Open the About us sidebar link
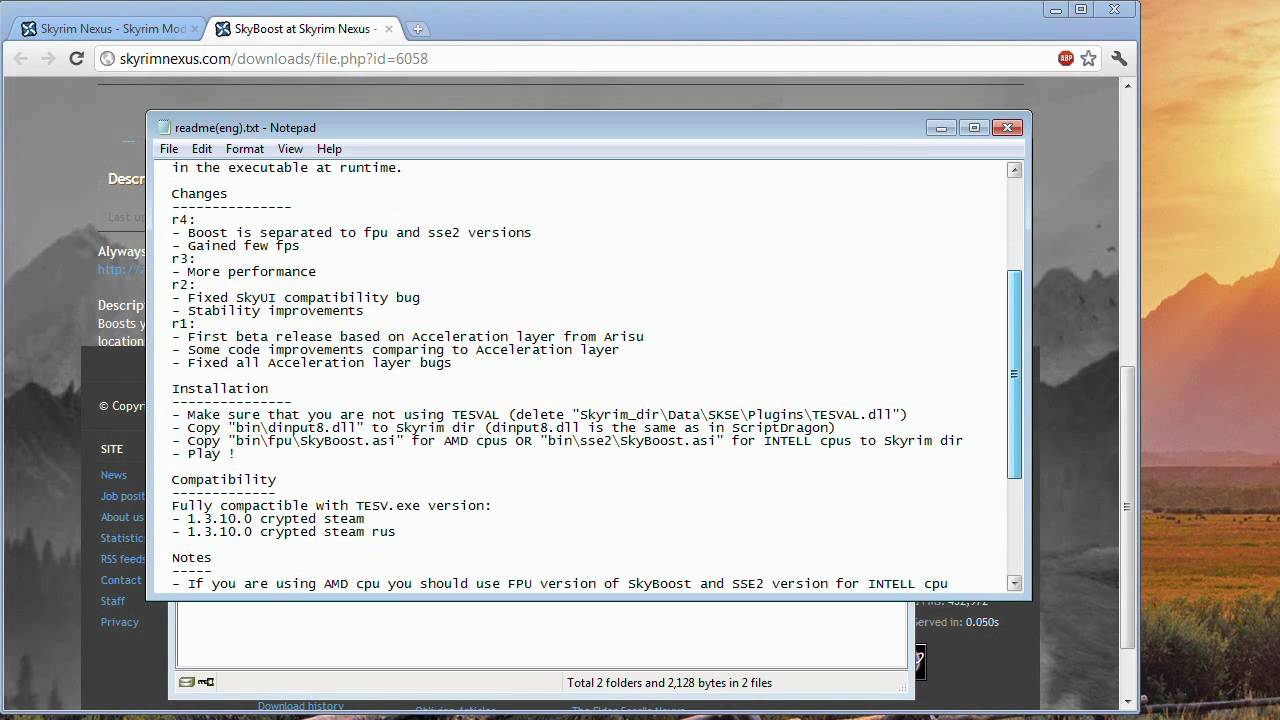The image size is (1280, 720). pos(122,517)
